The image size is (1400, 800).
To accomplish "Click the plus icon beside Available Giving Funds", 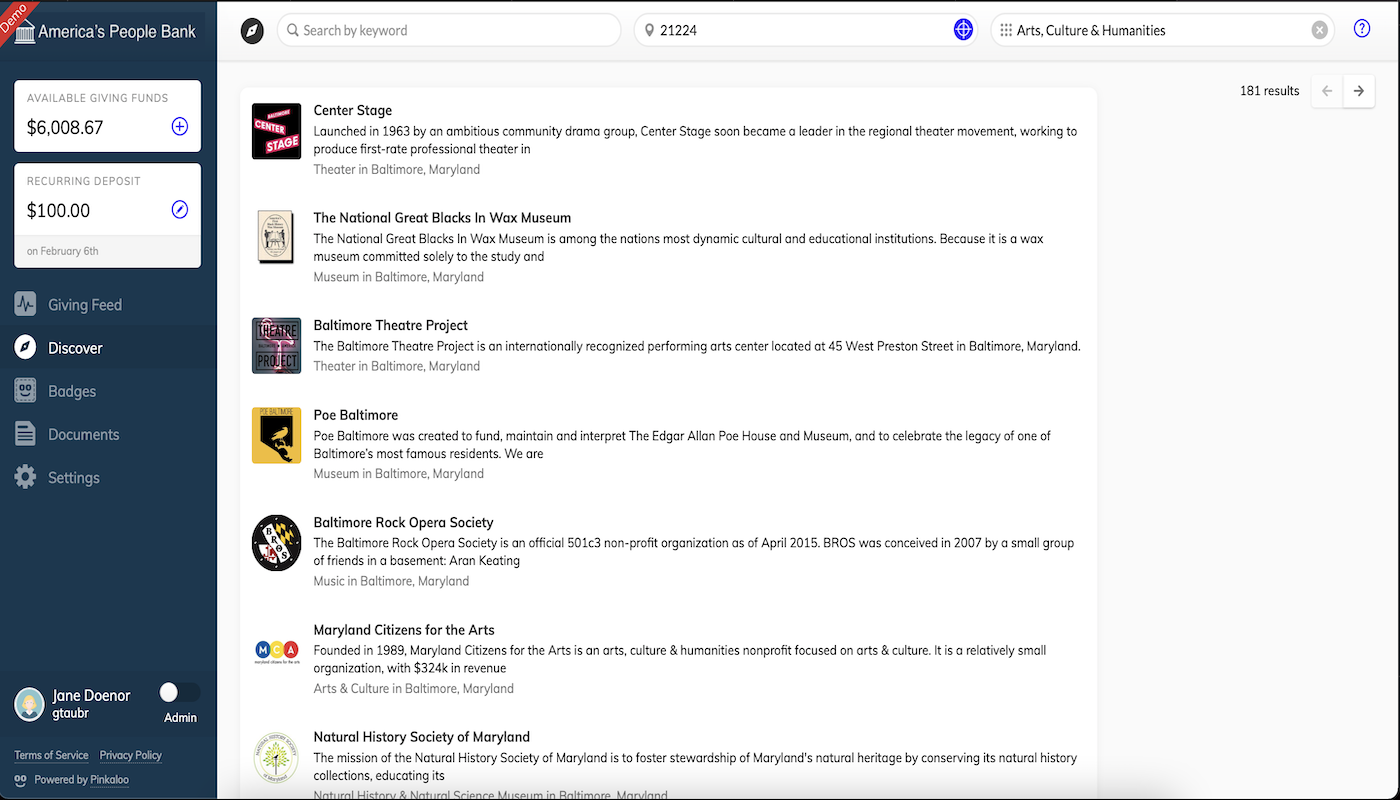I will point(180,126).
